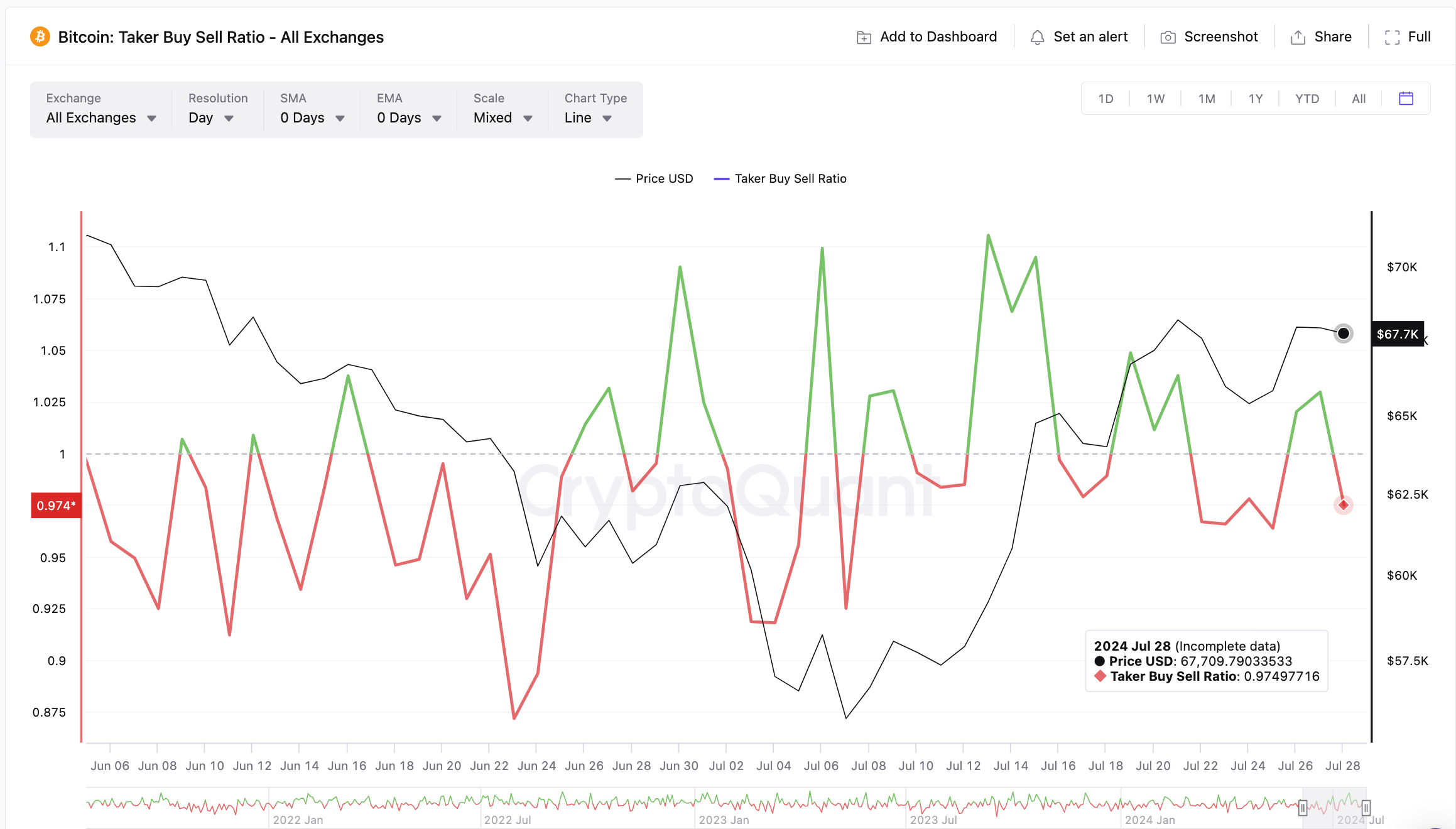Toggle the Price USD legend series

point(654,178)
